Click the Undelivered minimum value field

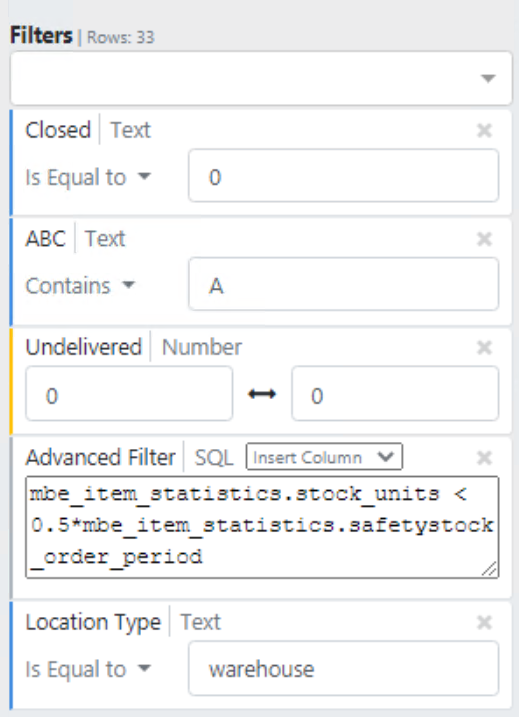click(129, 394)
